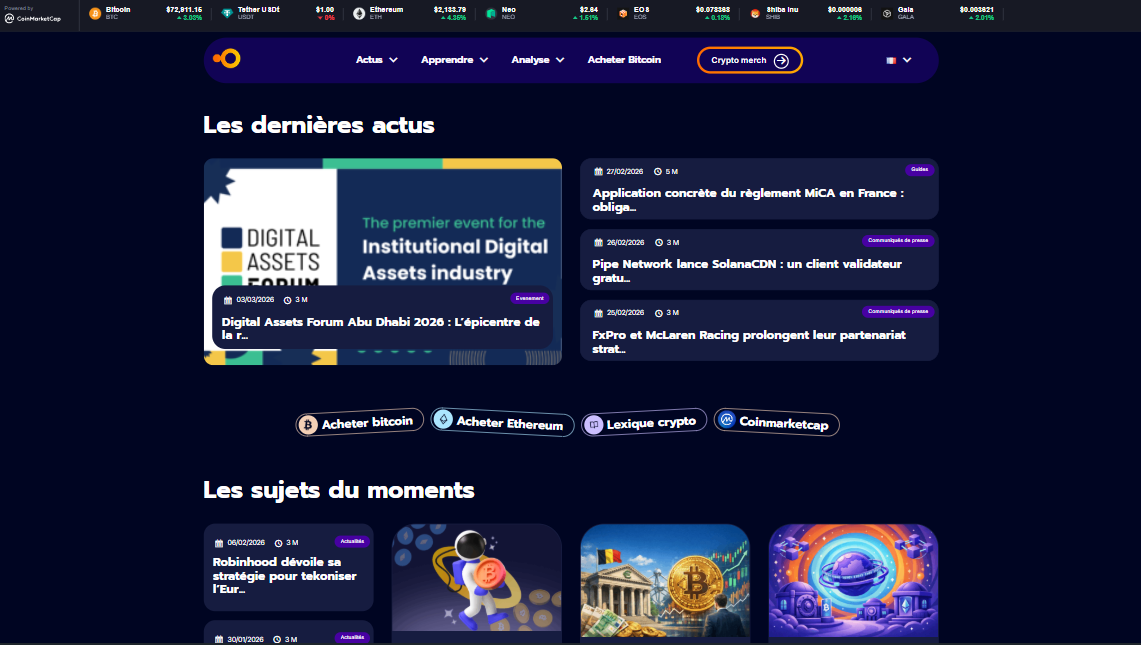Open the Digital Assets Forum banner image
The image size is (1141, 645).
[x=382, y=220]
